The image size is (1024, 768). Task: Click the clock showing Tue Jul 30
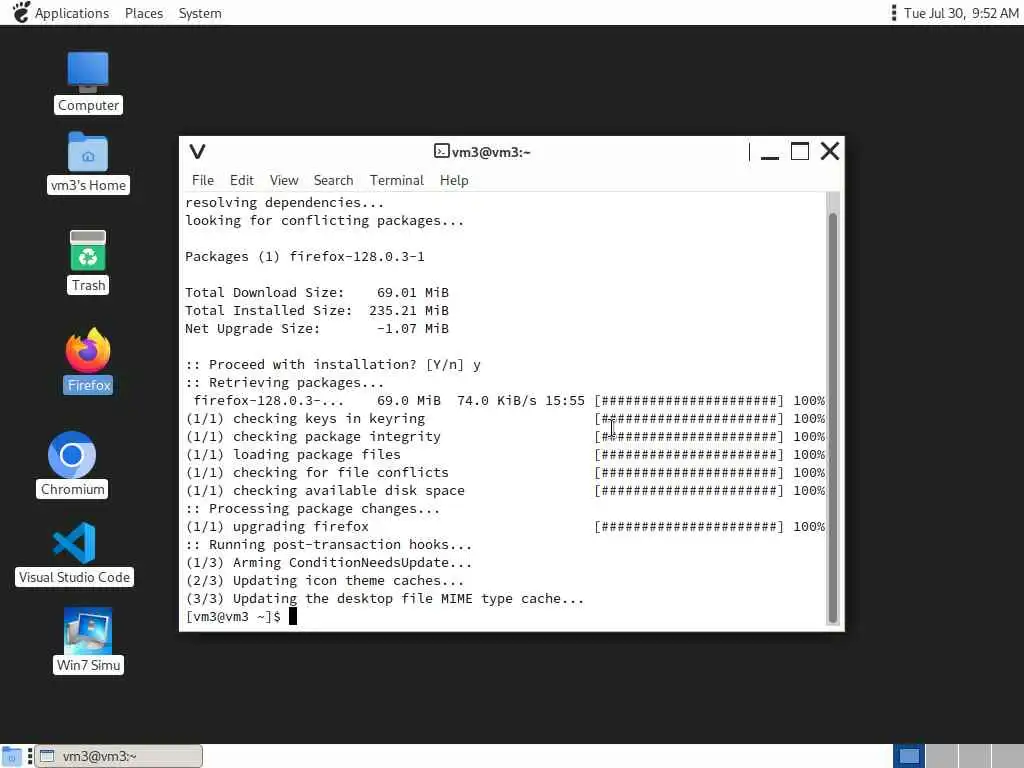click(961, 13)
